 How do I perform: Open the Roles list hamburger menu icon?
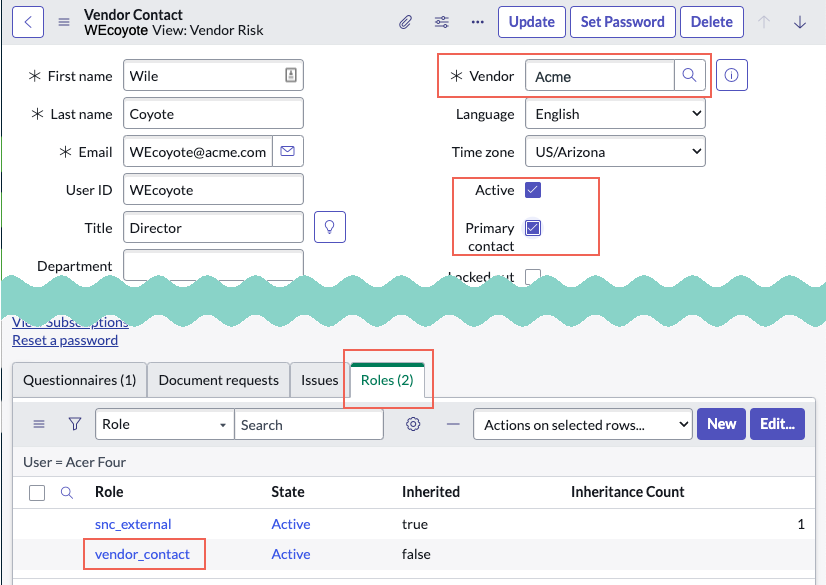coord(39,424)
